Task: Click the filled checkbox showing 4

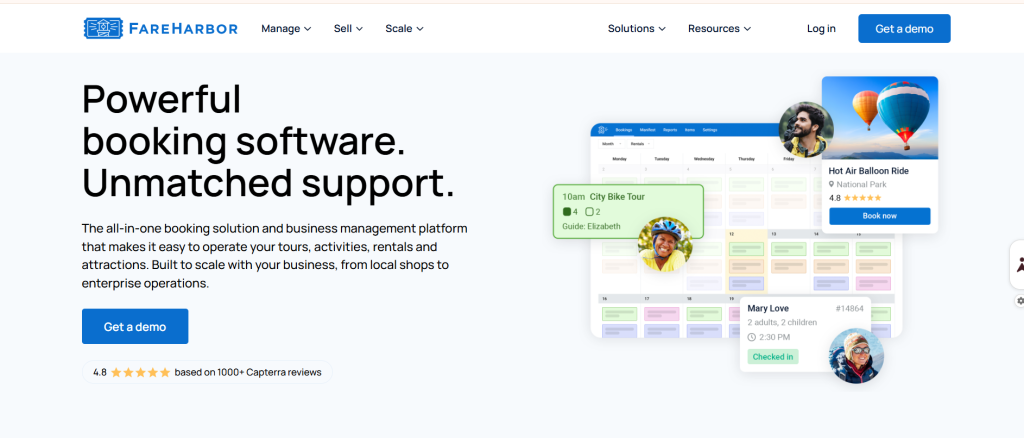Action: [x=566, y=211]
